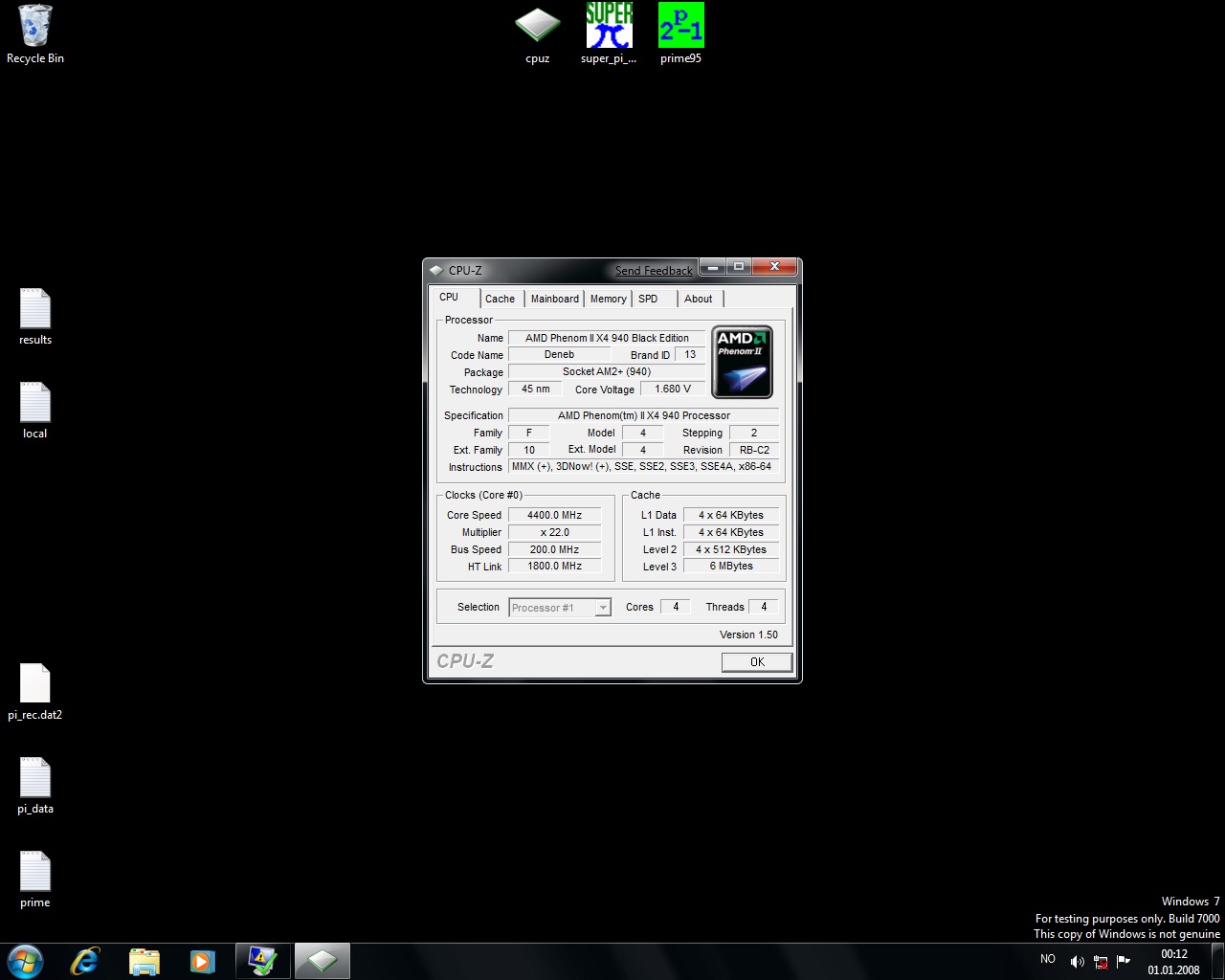Image resolution: width=1225 pixels, height=980 pixels.
Task: Activate the CPU-Z taskbar button
Action: pos(322,961)
